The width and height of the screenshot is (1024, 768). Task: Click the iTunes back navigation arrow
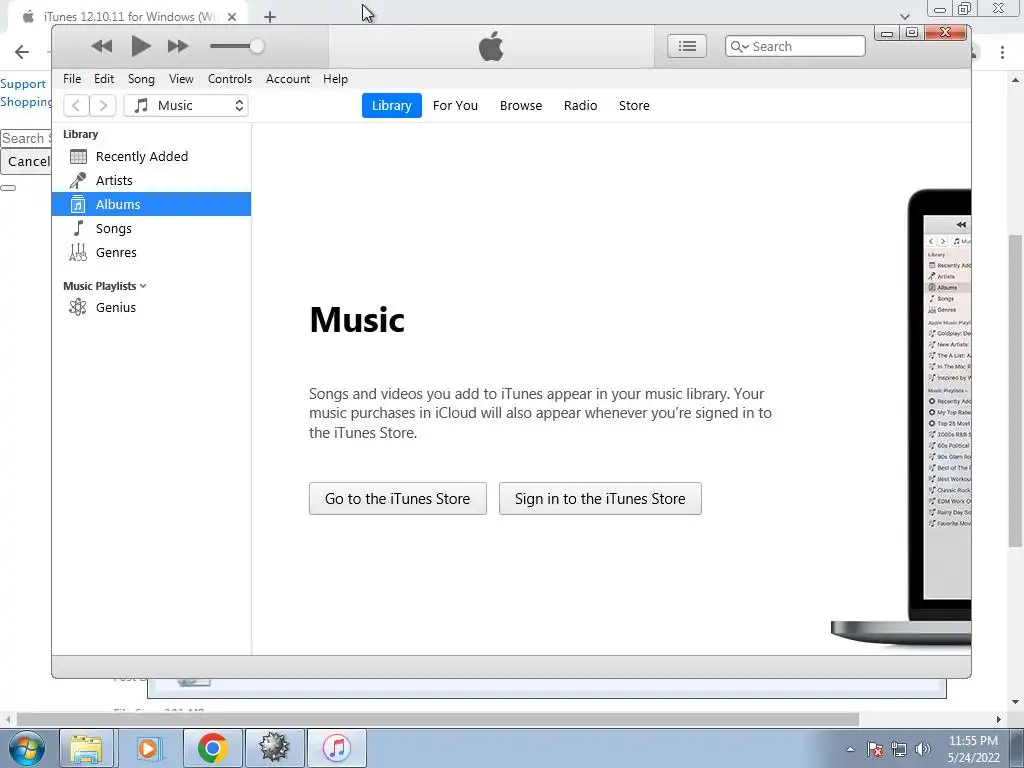tap(76, 105)
